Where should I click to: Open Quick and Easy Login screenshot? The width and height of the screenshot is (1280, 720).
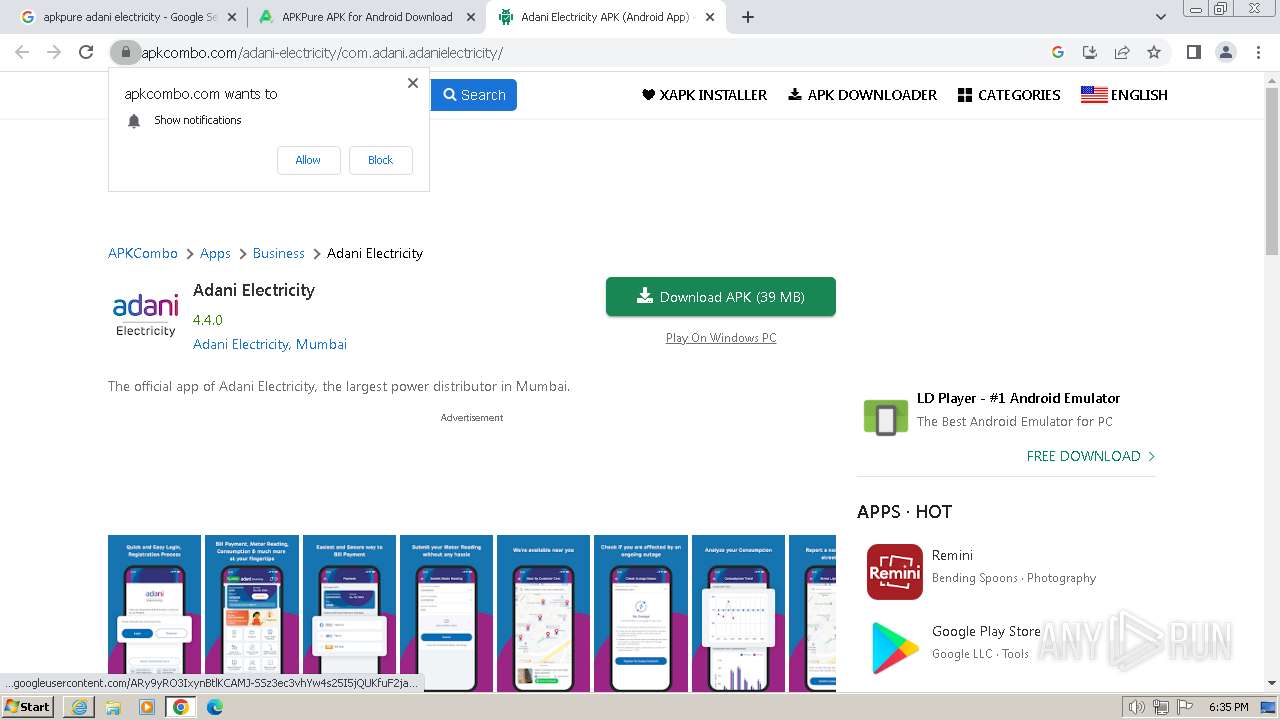coord(154,613)
